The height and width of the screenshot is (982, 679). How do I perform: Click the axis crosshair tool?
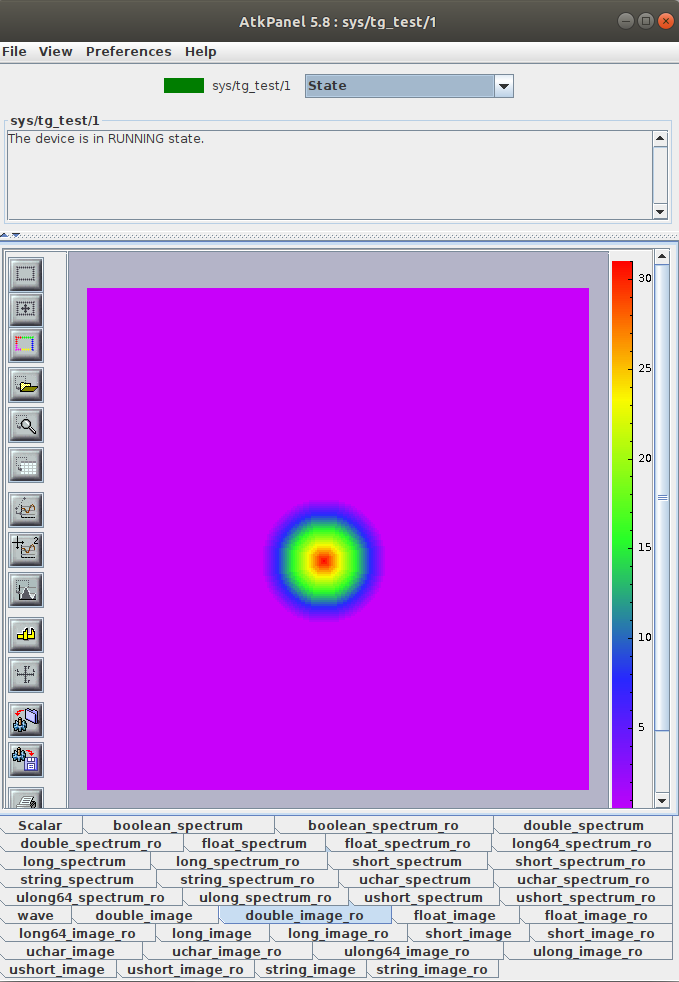tap(26, 675)
